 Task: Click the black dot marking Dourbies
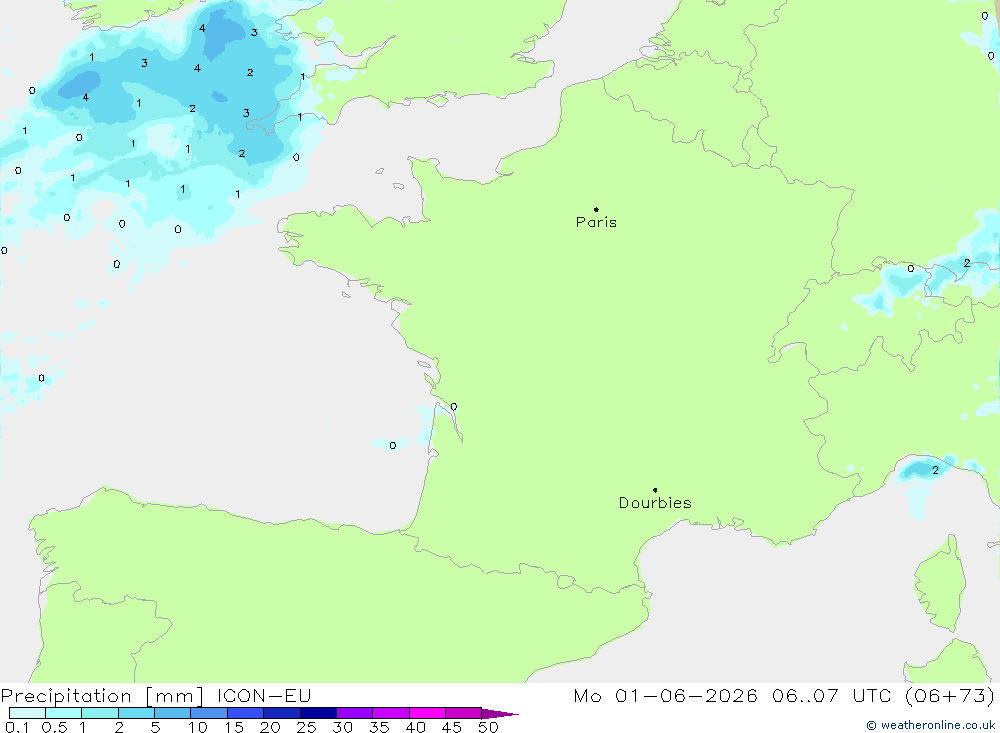[655, 490]
